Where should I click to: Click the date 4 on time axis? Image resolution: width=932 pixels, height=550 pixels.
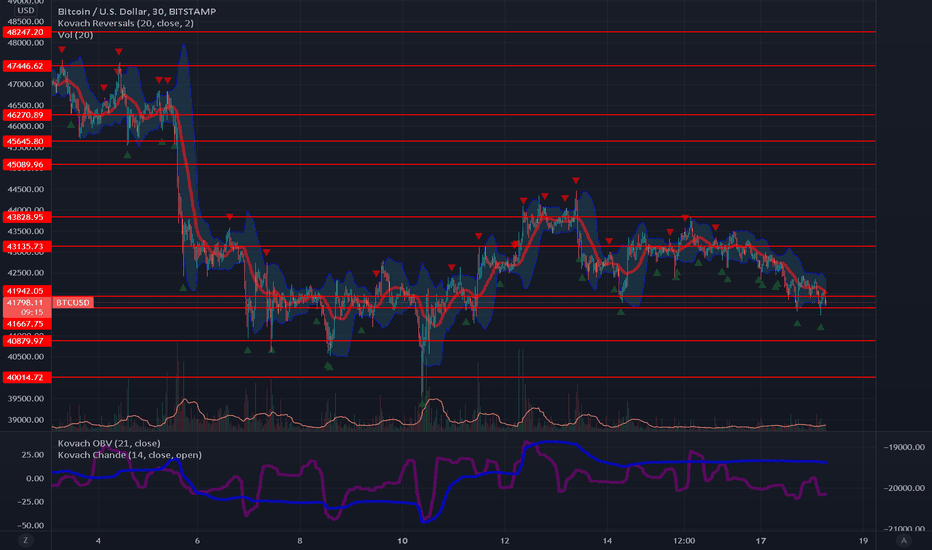click(98, 540)
